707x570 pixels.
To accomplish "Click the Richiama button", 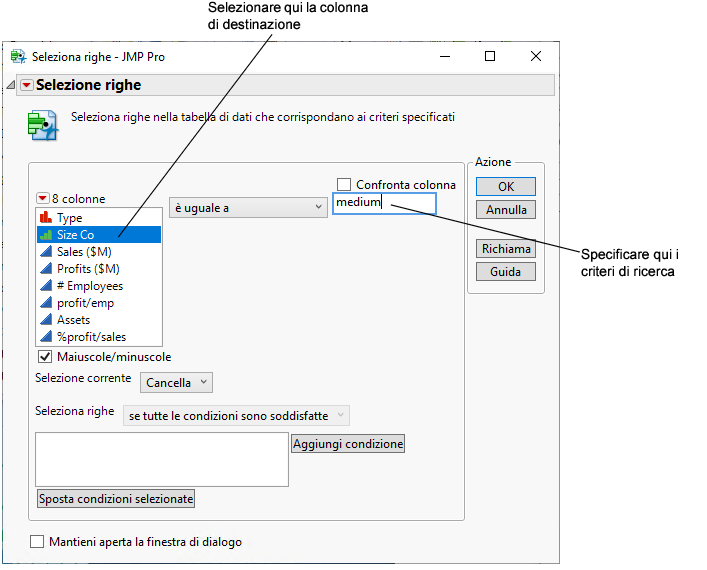I will pyautogui.click(x=506, y=248).
